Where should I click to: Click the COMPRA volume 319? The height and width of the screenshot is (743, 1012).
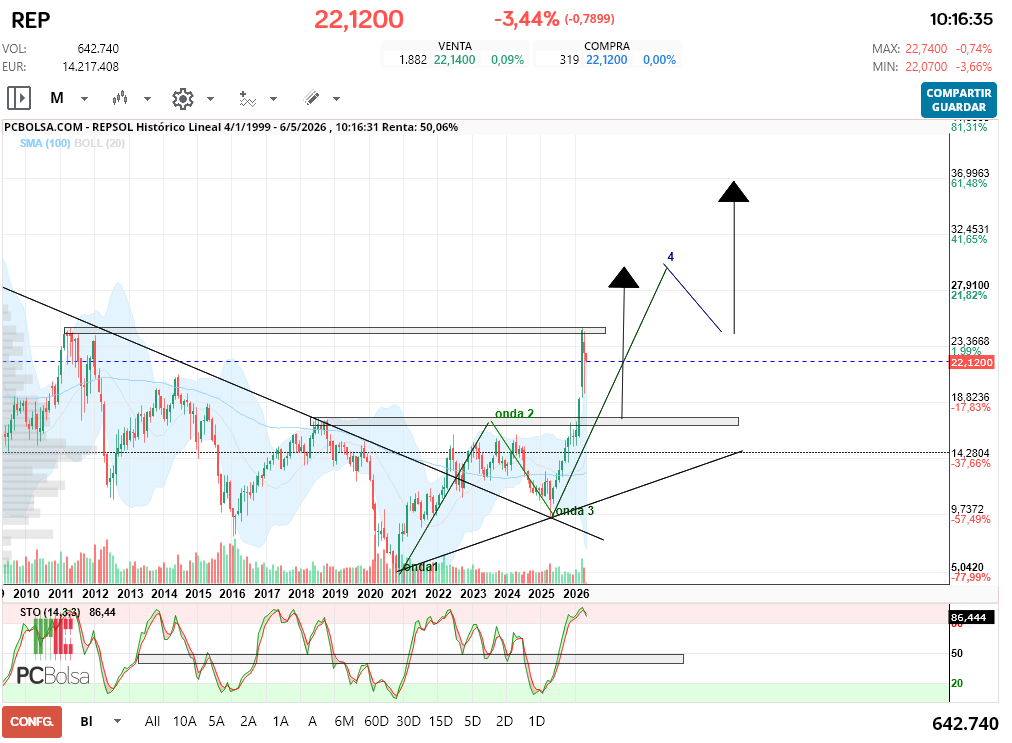coord(569,60)
